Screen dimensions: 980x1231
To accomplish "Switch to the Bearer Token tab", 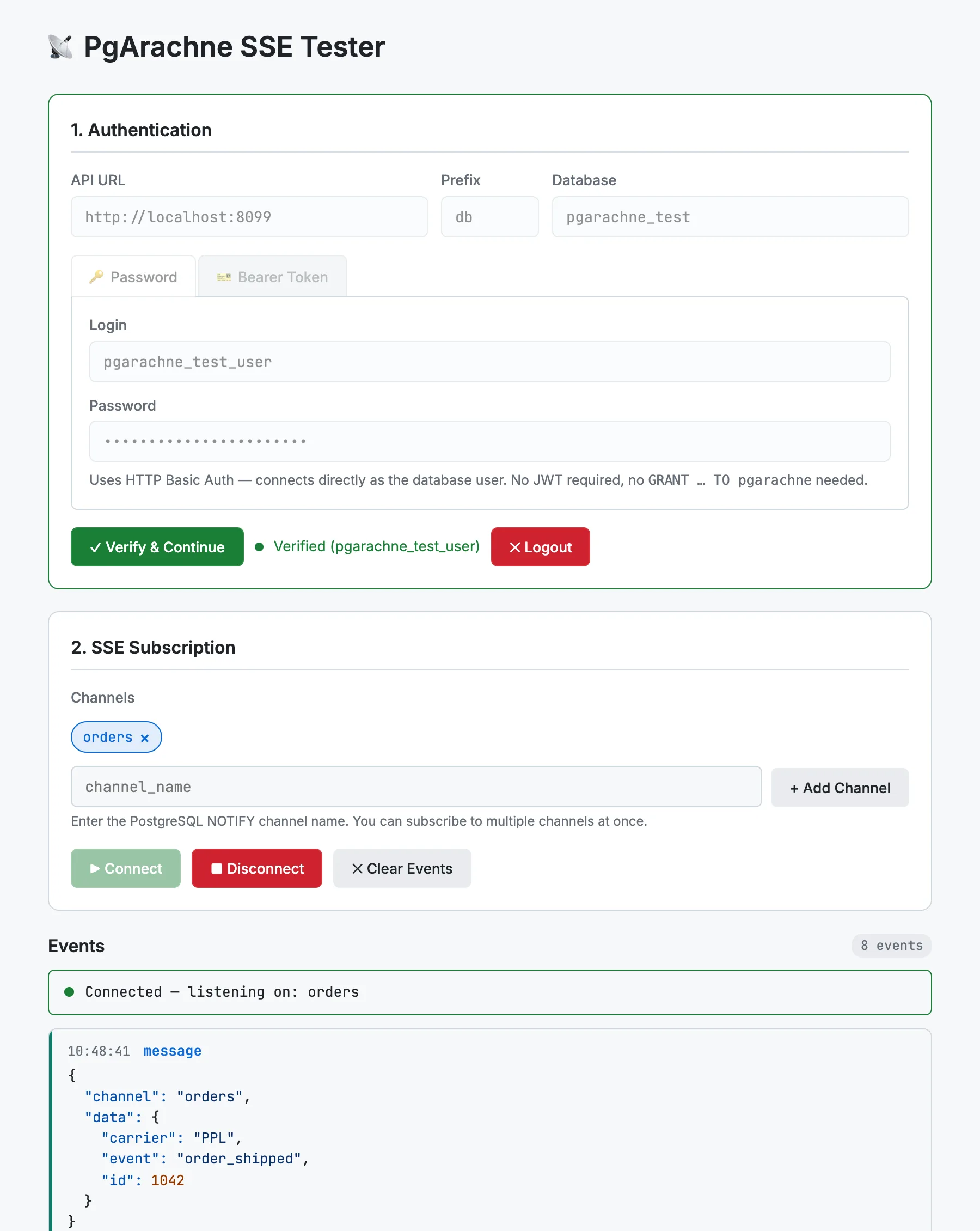I will [x=273, y=276].
